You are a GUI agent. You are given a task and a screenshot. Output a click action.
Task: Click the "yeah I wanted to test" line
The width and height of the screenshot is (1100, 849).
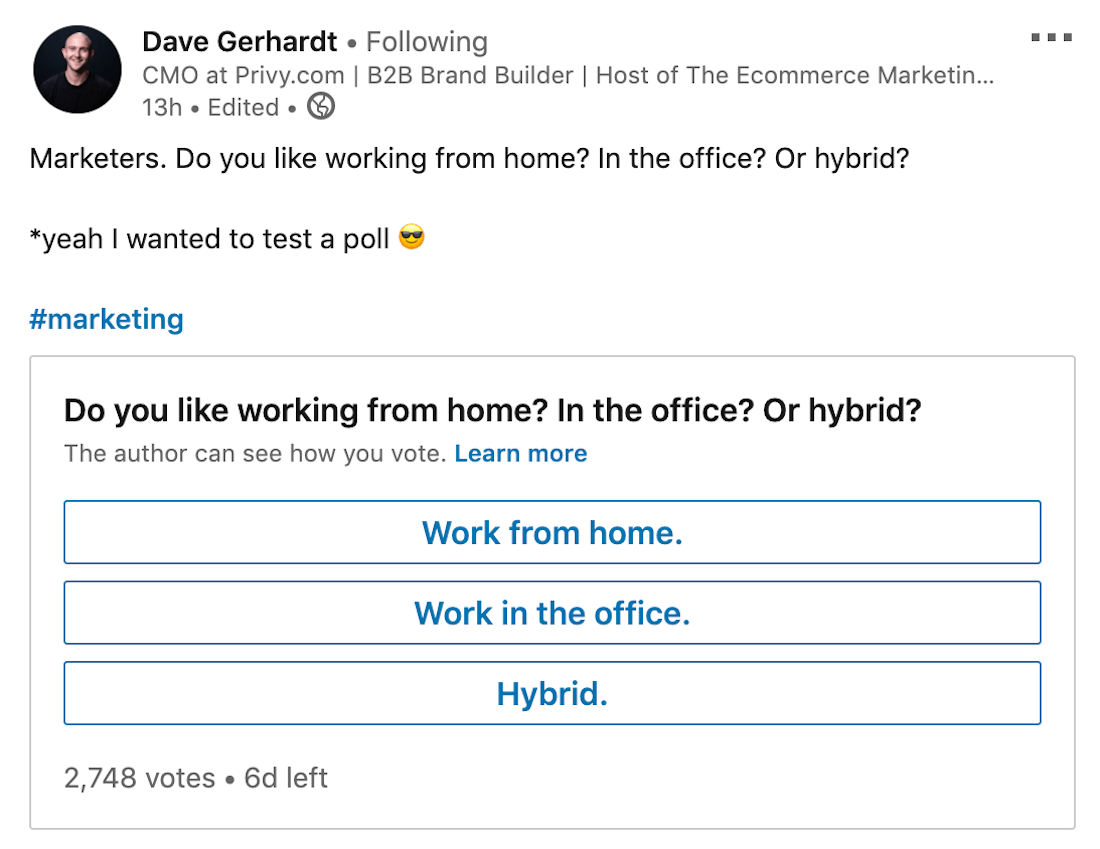(x=210, y=240)
